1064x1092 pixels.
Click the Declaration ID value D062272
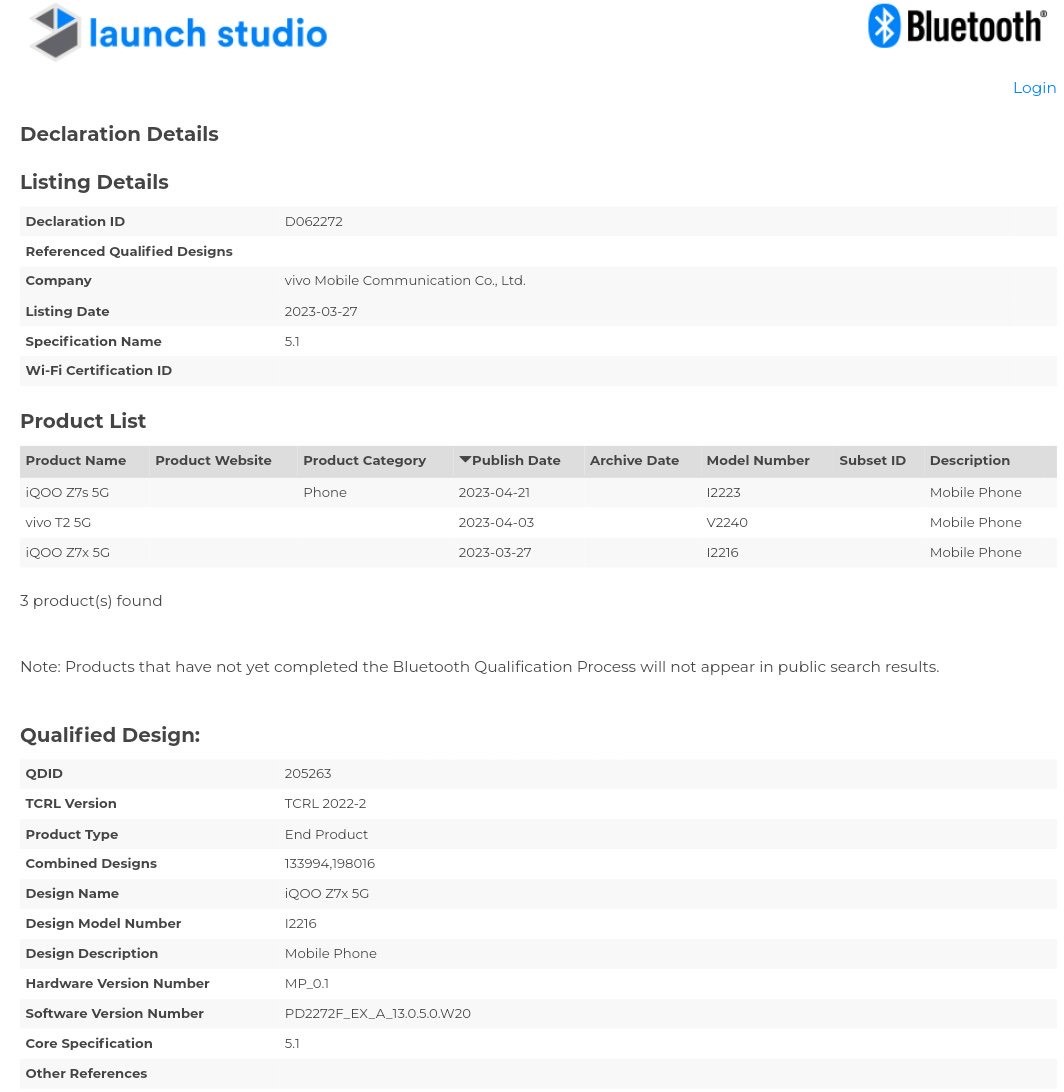(313, 221)
